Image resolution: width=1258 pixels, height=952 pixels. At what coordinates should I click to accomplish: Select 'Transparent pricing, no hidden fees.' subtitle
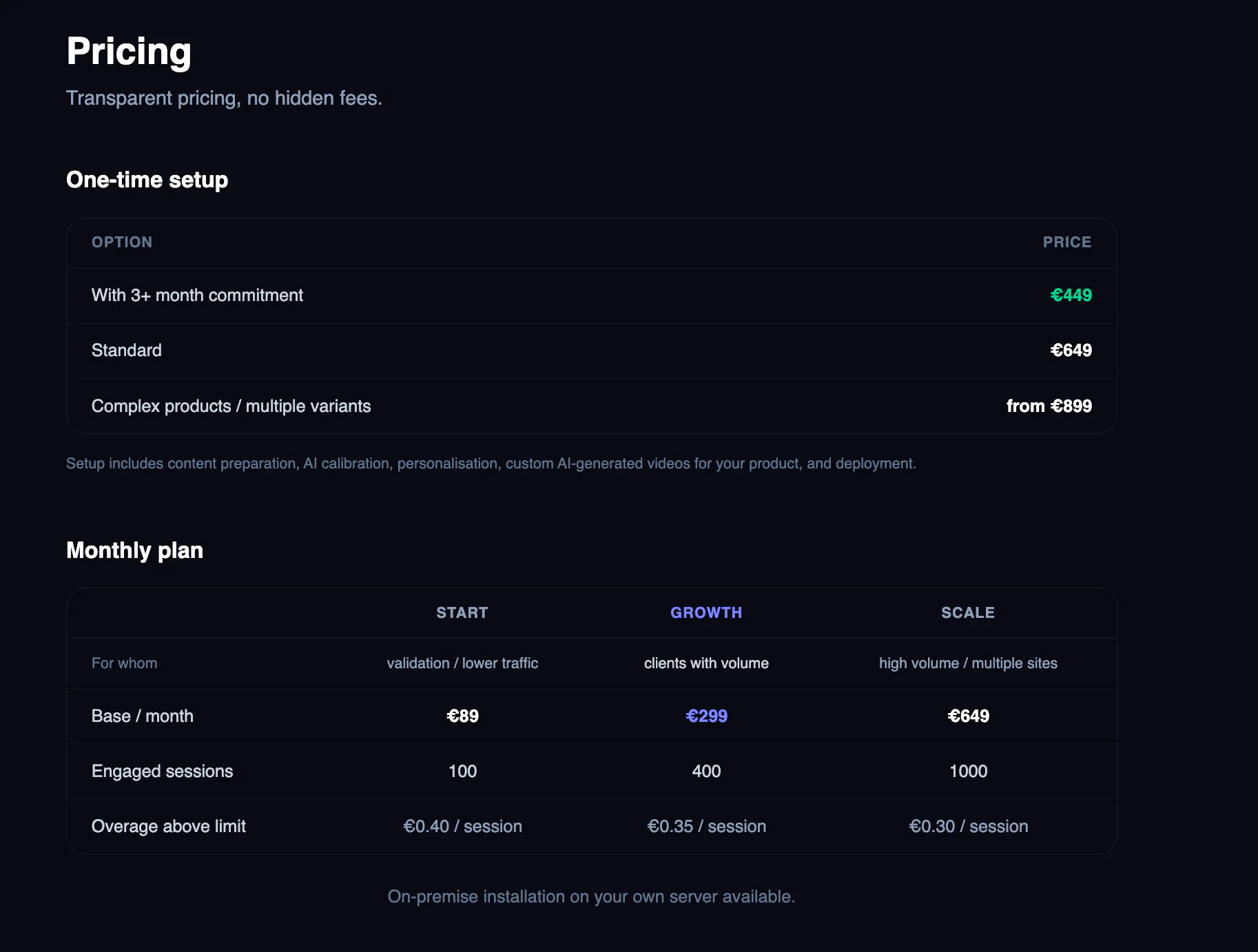point(224,99)
